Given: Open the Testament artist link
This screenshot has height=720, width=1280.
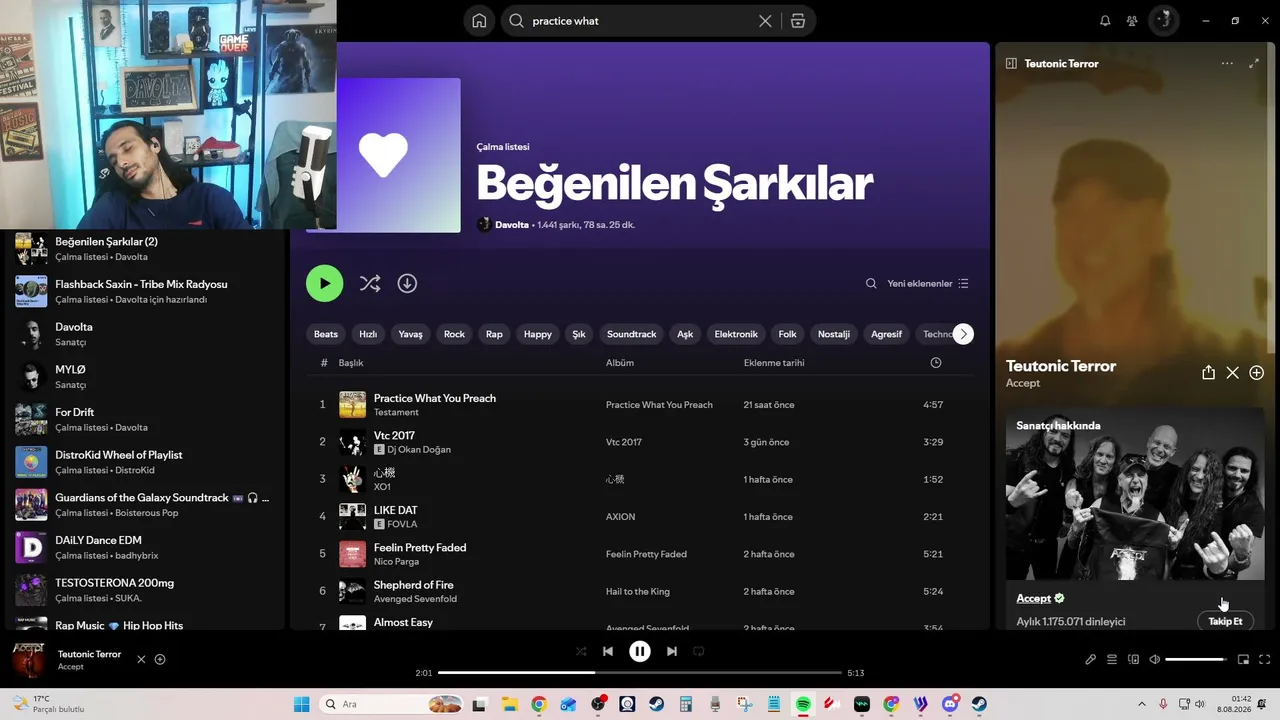Looking at the screenshot, I should coord(396,412).
